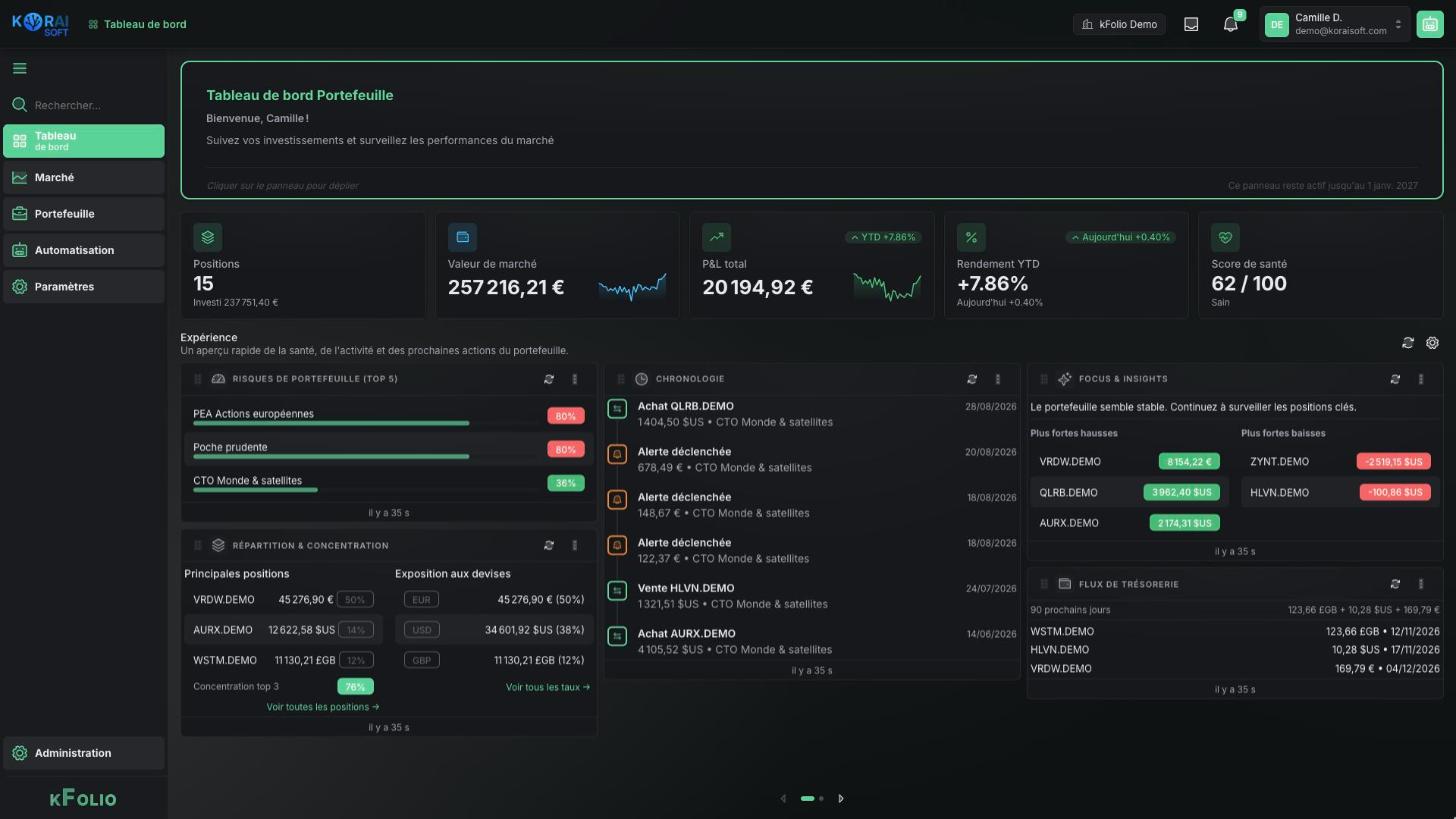Go to previous dashboard page arrow
The image size is (1456, 819).
(783, 798)
